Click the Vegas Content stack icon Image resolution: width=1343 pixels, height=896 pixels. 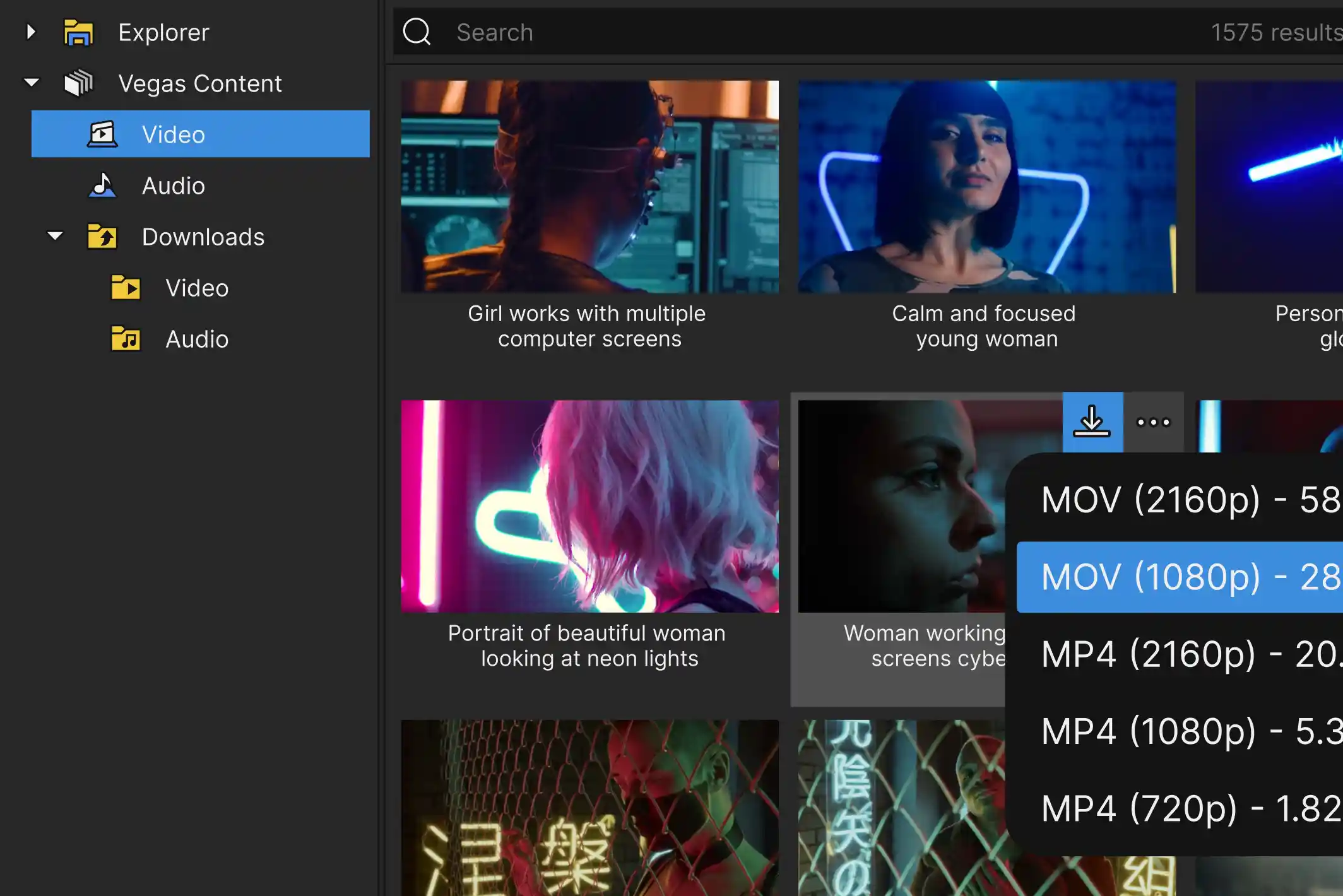click(78, 83)
